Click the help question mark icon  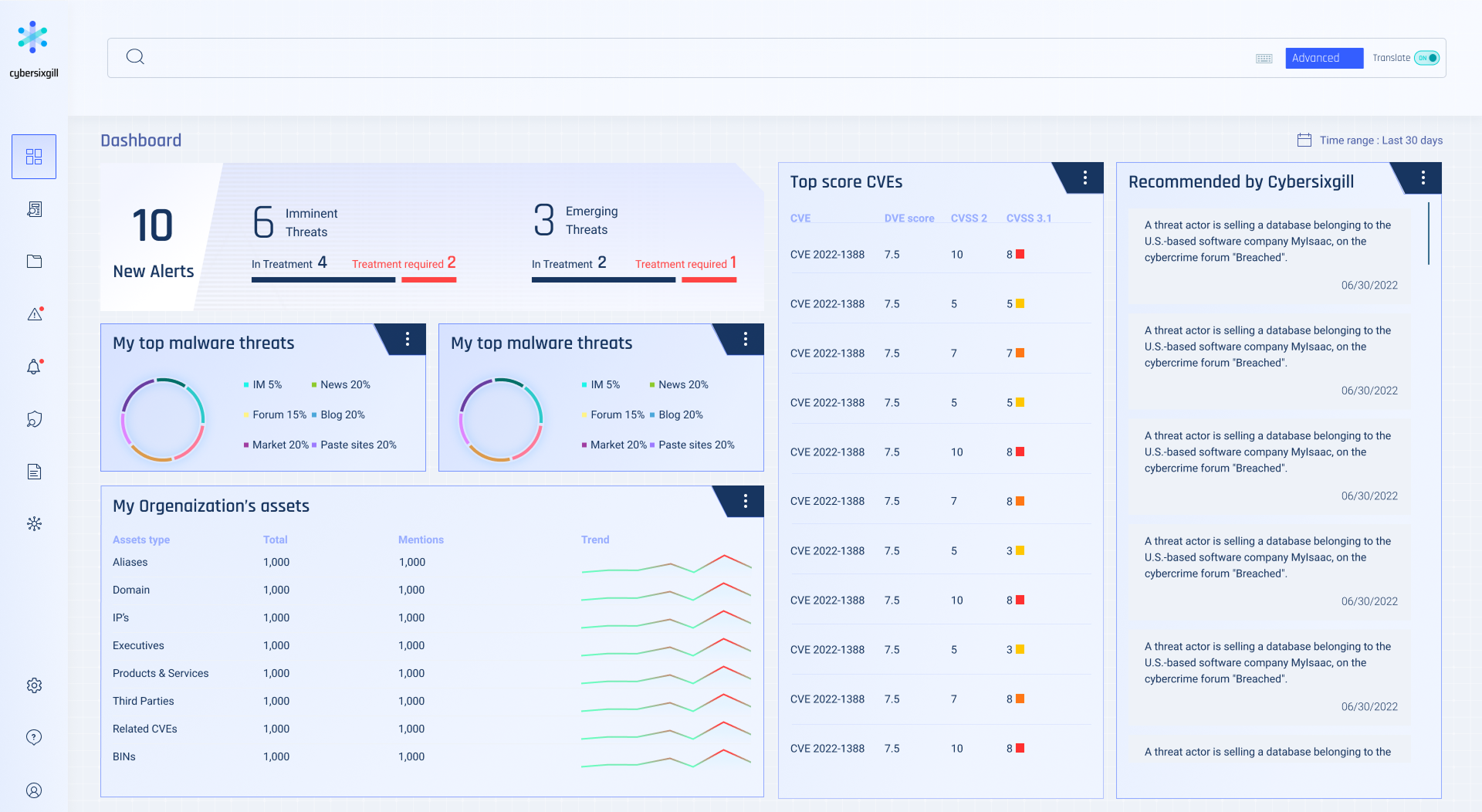coord(34,737)
